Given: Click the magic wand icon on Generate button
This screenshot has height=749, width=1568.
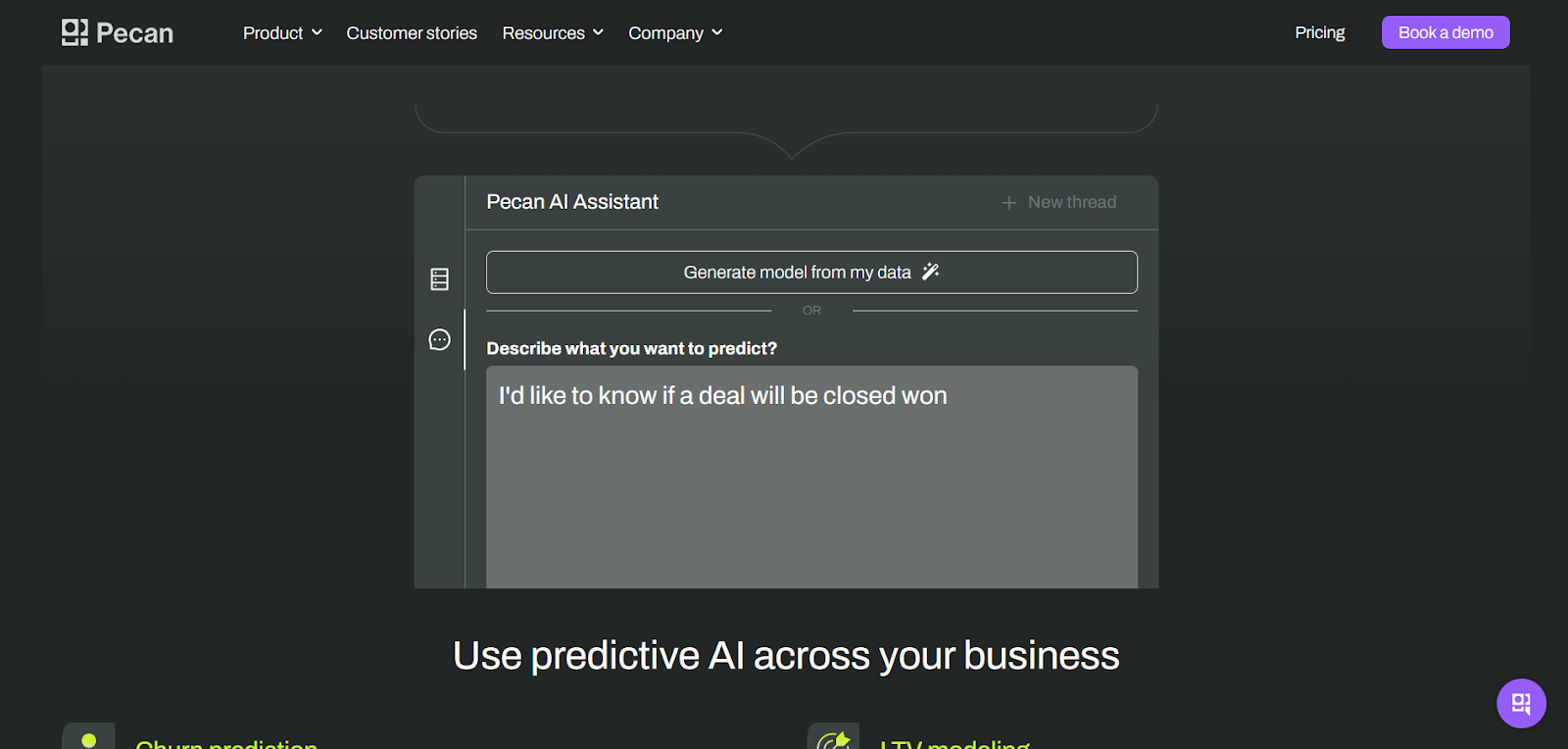Looking at the screenshot, I should [x=931, y=272].
